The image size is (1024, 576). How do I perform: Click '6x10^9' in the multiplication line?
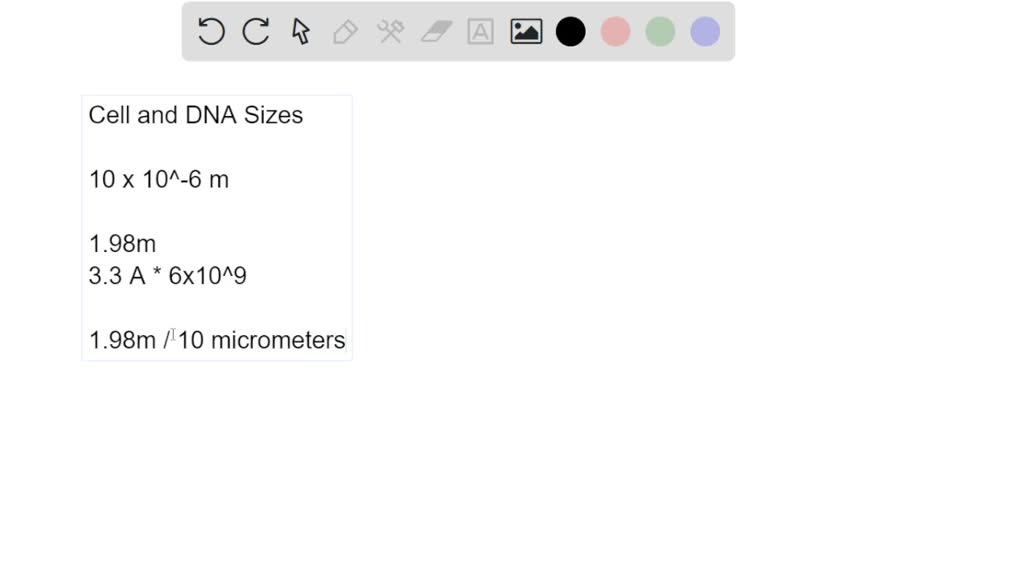207,276
